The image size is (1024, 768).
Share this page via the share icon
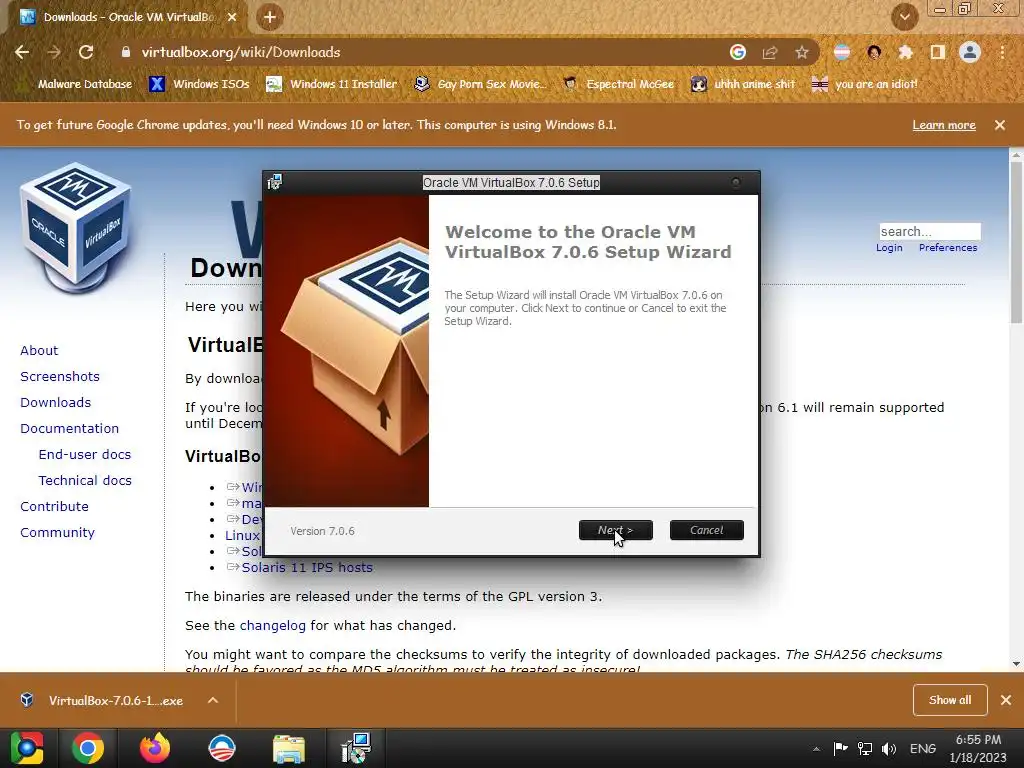770,52
